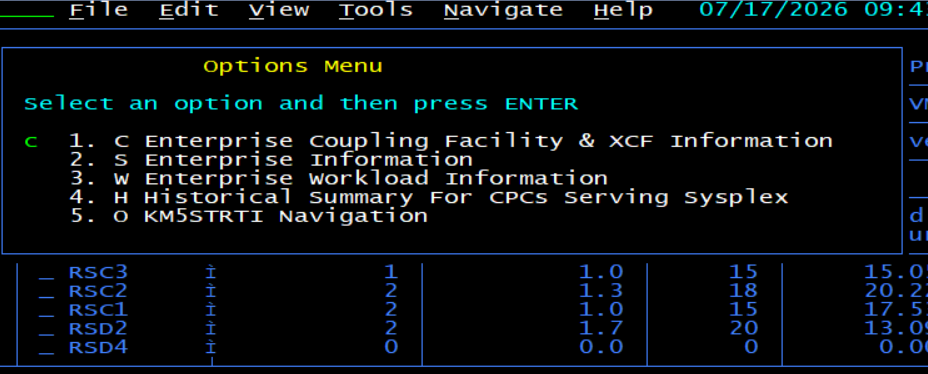
Task: Click the shortcut letter C beside option 1
Action: tap(121, 141)
